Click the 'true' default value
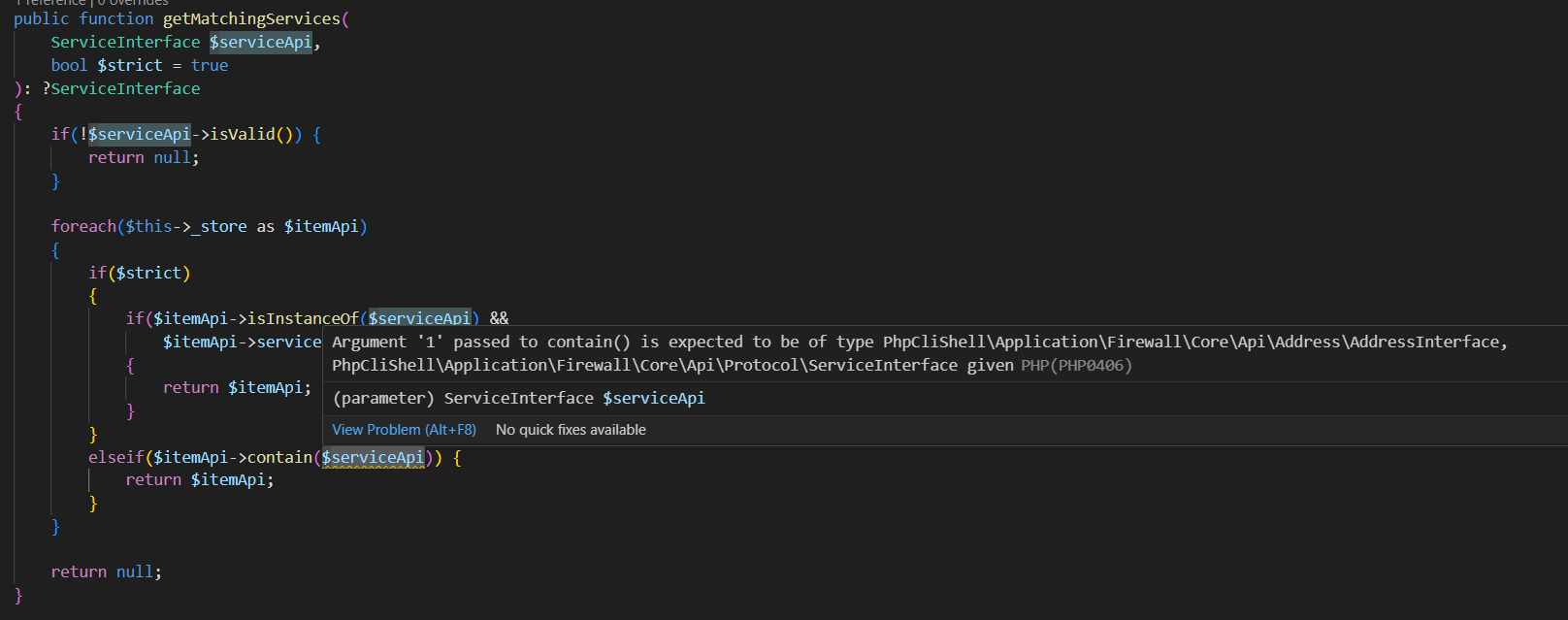Viewport: 1568px width, 620px height. coord(210,65)
